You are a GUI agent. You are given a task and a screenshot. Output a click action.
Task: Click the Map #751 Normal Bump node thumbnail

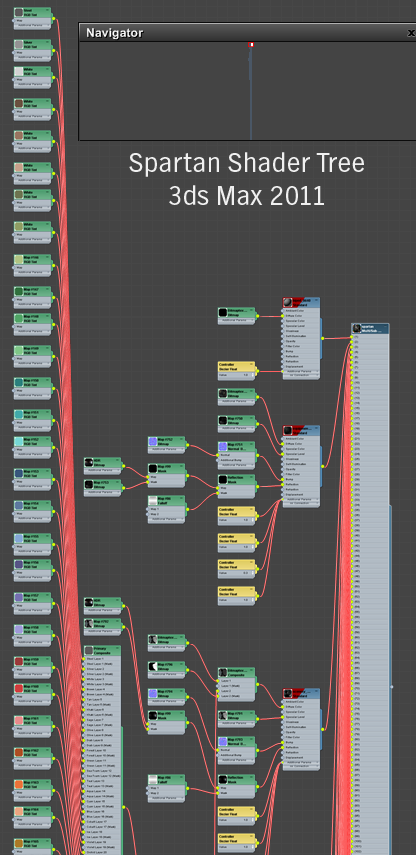coord(222,447)
